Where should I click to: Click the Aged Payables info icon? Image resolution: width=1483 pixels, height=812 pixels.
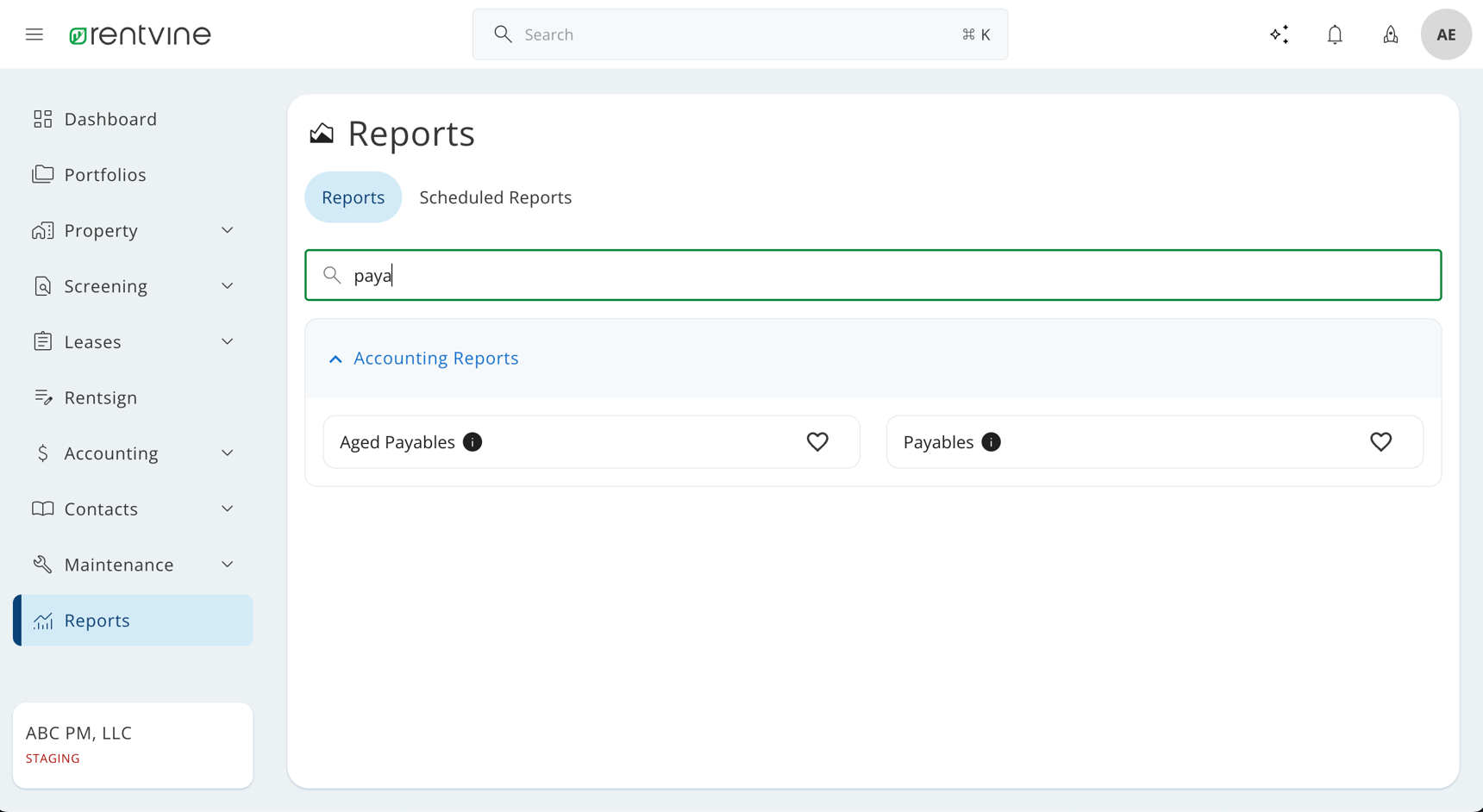472,441
